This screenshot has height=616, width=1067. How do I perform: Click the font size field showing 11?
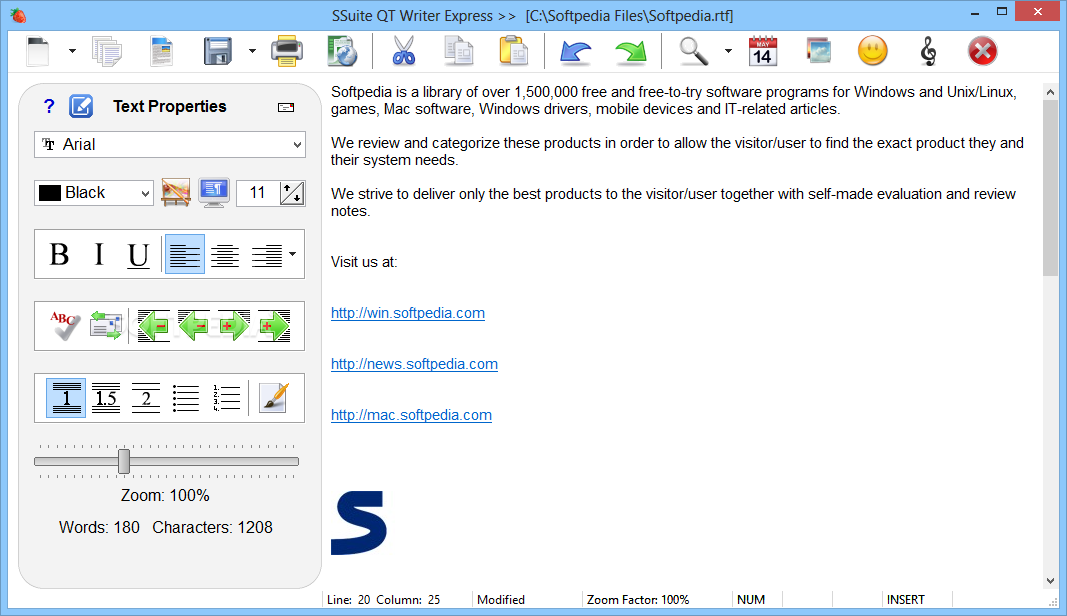tap(258, 193)
